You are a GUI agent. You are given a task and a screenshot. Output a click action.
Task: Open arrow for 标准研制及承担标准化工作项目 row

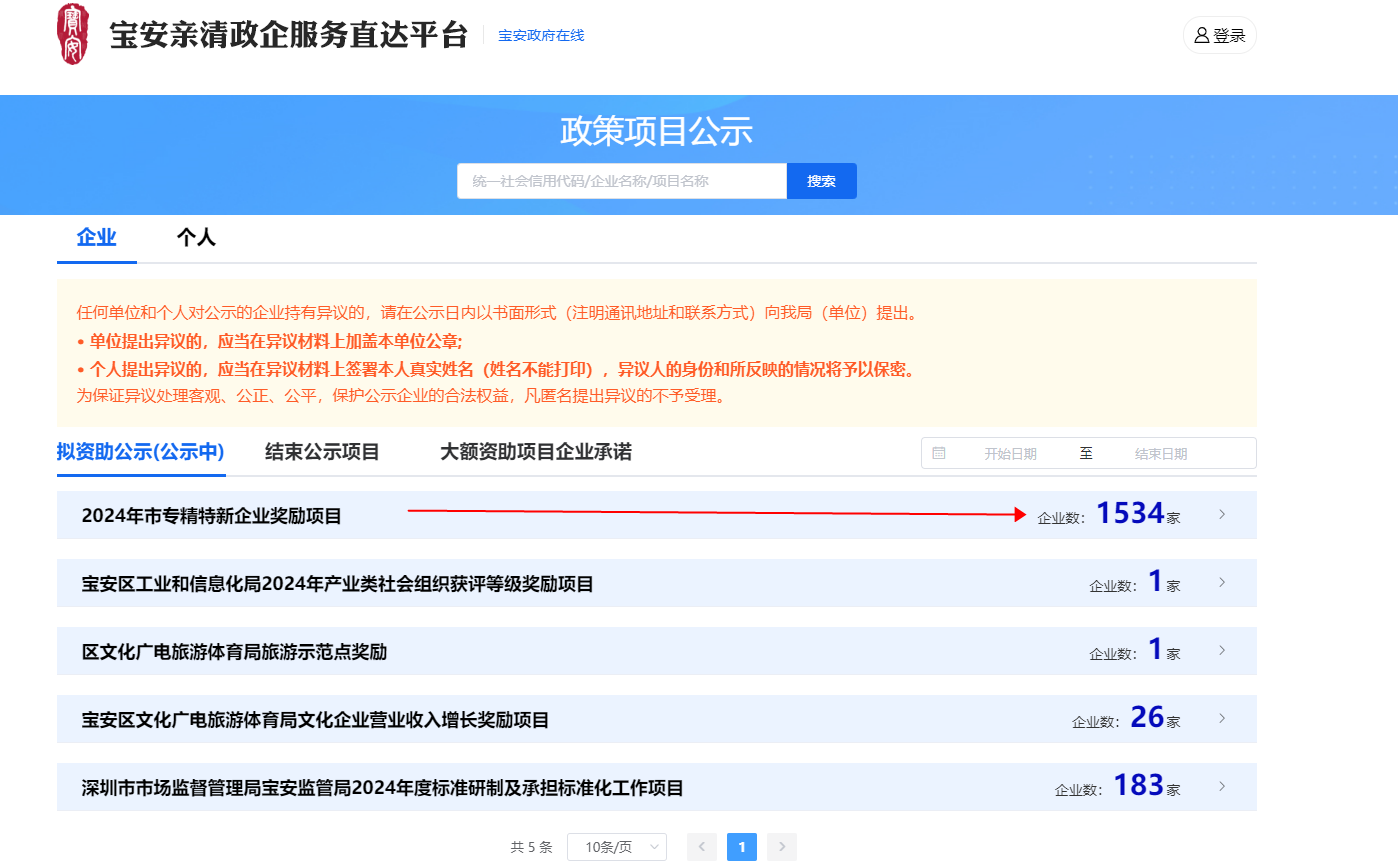pyautogui.click(x=1221, y=787)
